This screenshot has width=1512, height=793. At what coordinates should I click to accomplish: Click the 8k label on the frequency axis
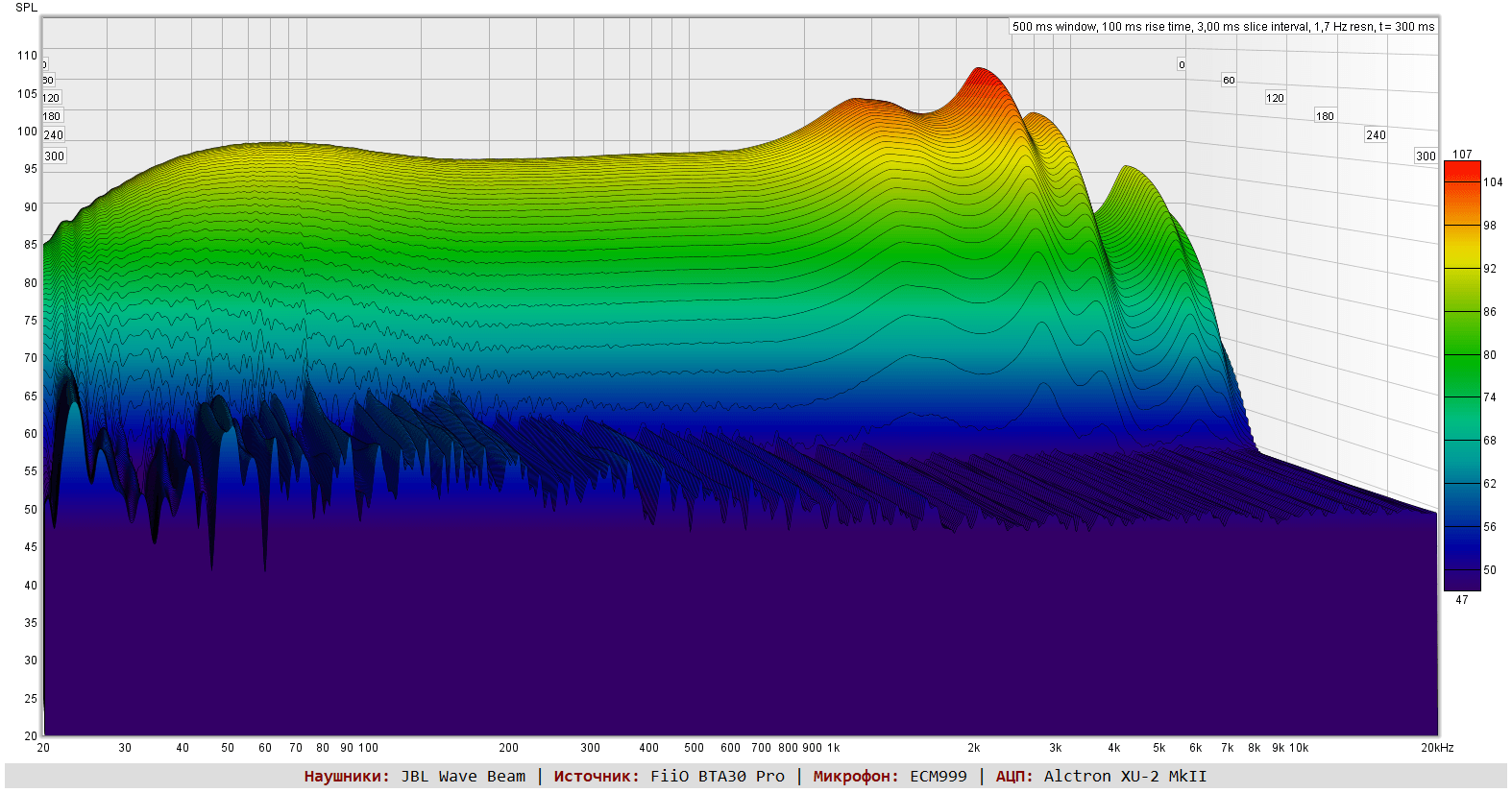pos(1255,748)
